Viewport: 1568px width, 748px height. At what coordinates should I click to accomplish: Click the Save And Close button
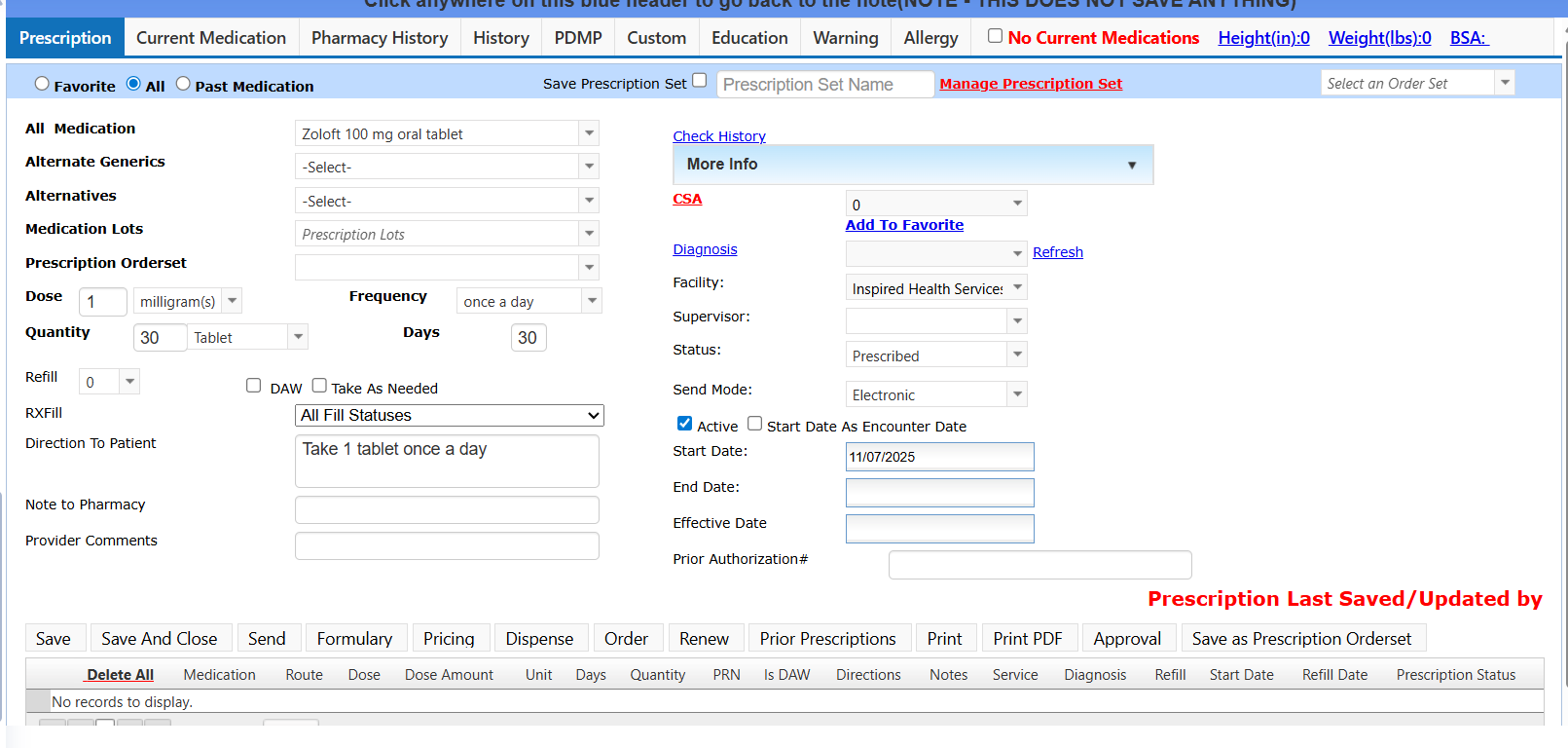(x=159, y=639)
